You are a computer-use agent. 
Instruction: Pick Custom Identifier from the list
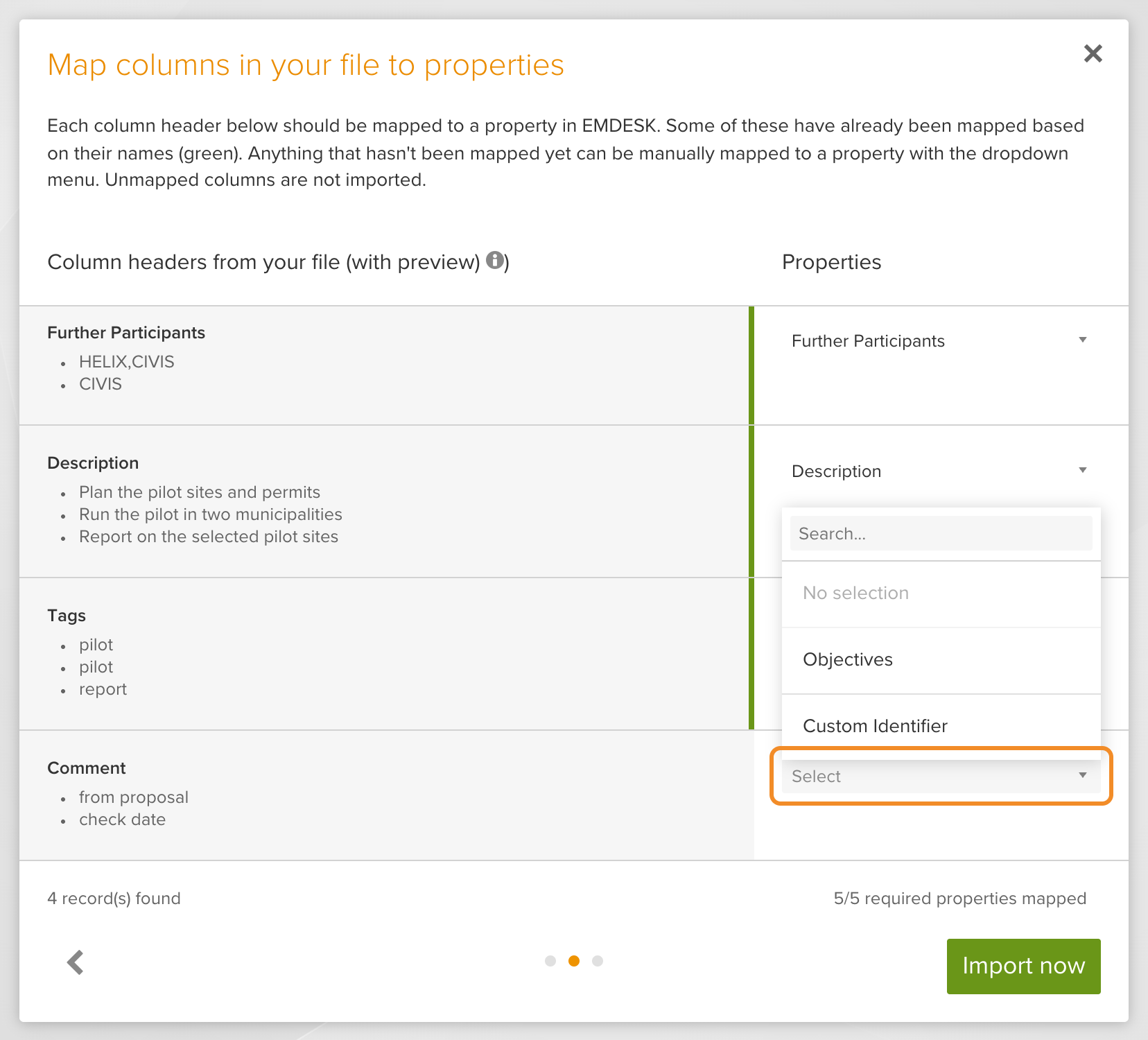(x=941, y=727)
